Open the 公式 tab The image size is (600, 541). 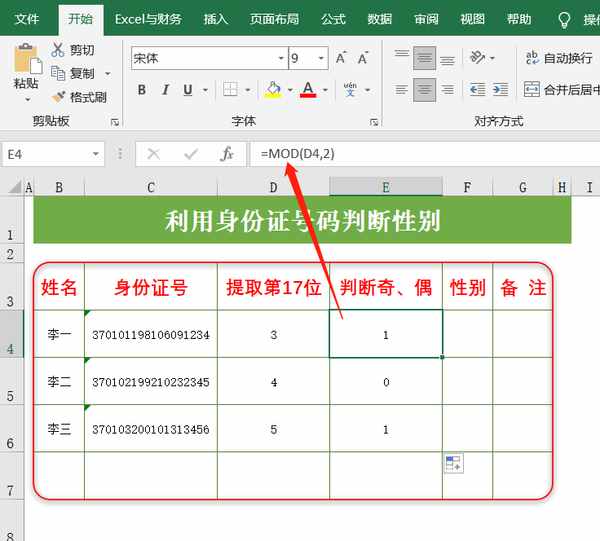point(333,19)
